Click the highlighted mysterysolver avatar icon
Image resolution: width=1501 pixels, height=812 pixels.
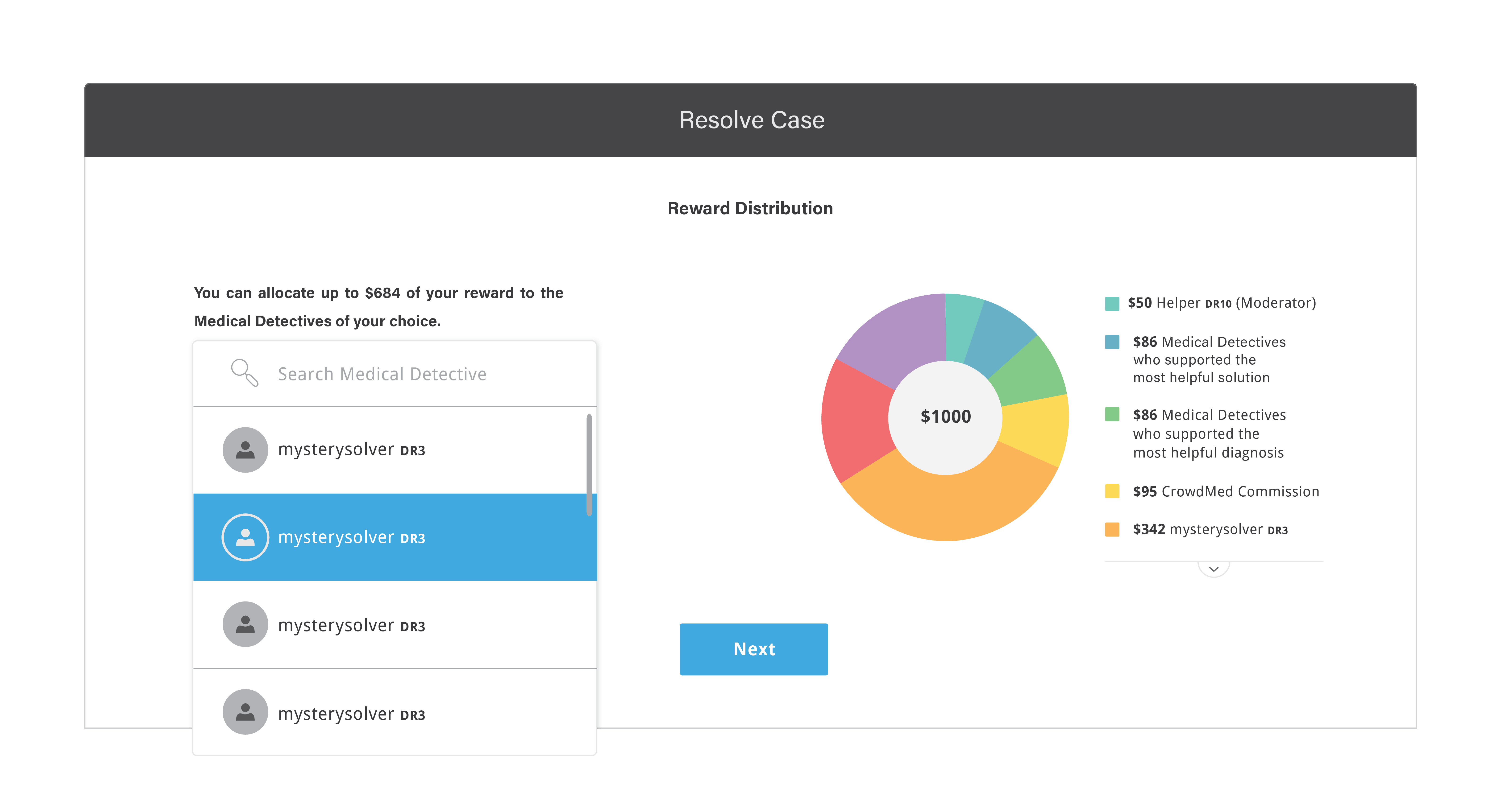click(245, 537)
